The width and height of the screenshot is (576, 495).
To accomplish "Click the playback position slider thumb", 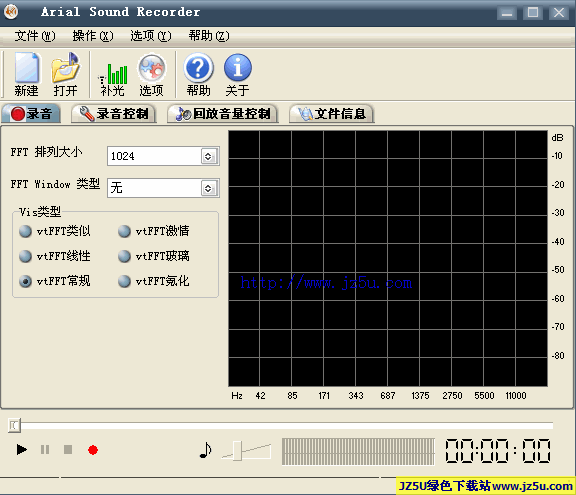I will pyautogui.click(x=14, y=426).
